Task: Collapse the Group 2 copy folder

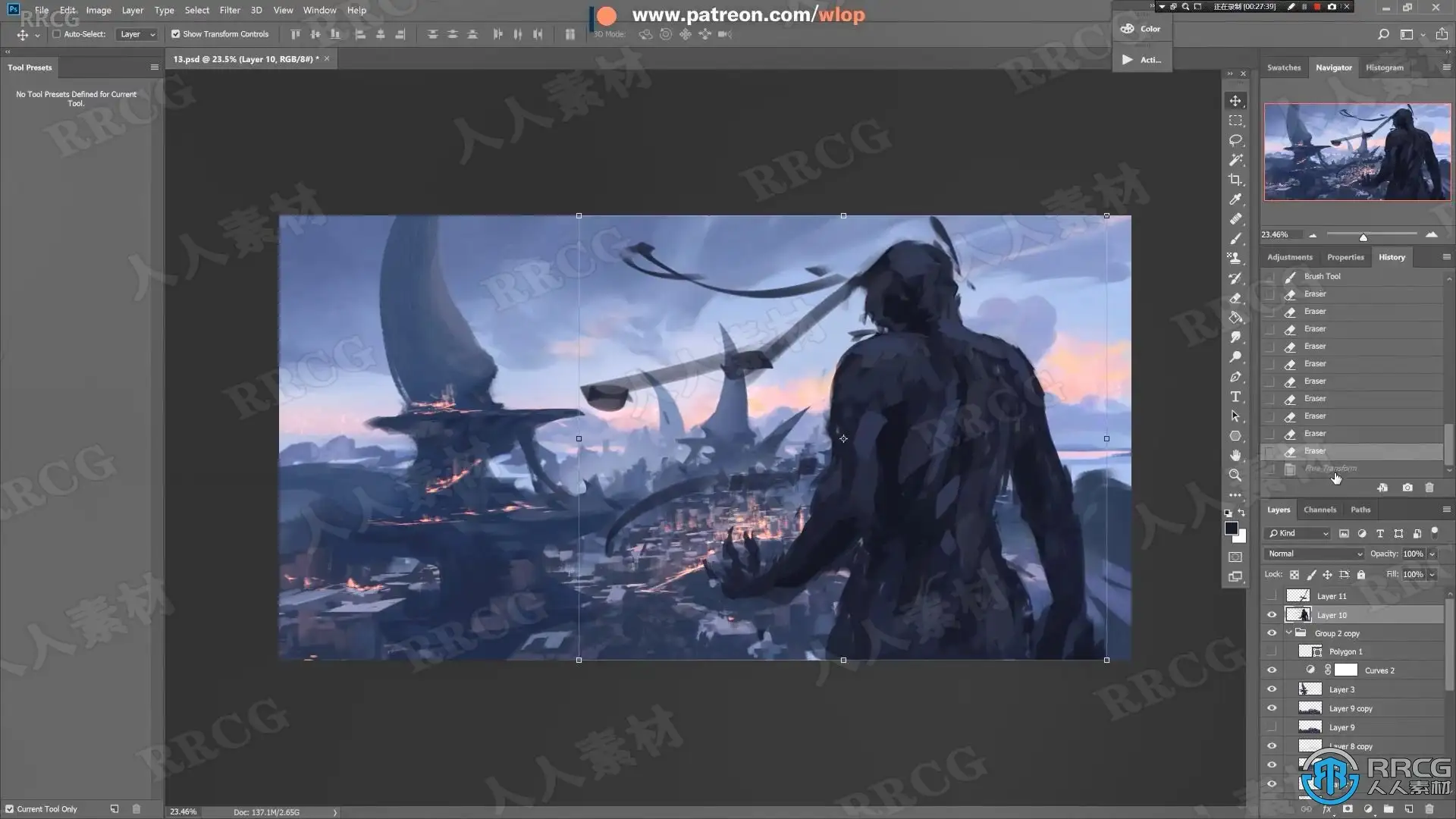Action: pos(1288,633)
